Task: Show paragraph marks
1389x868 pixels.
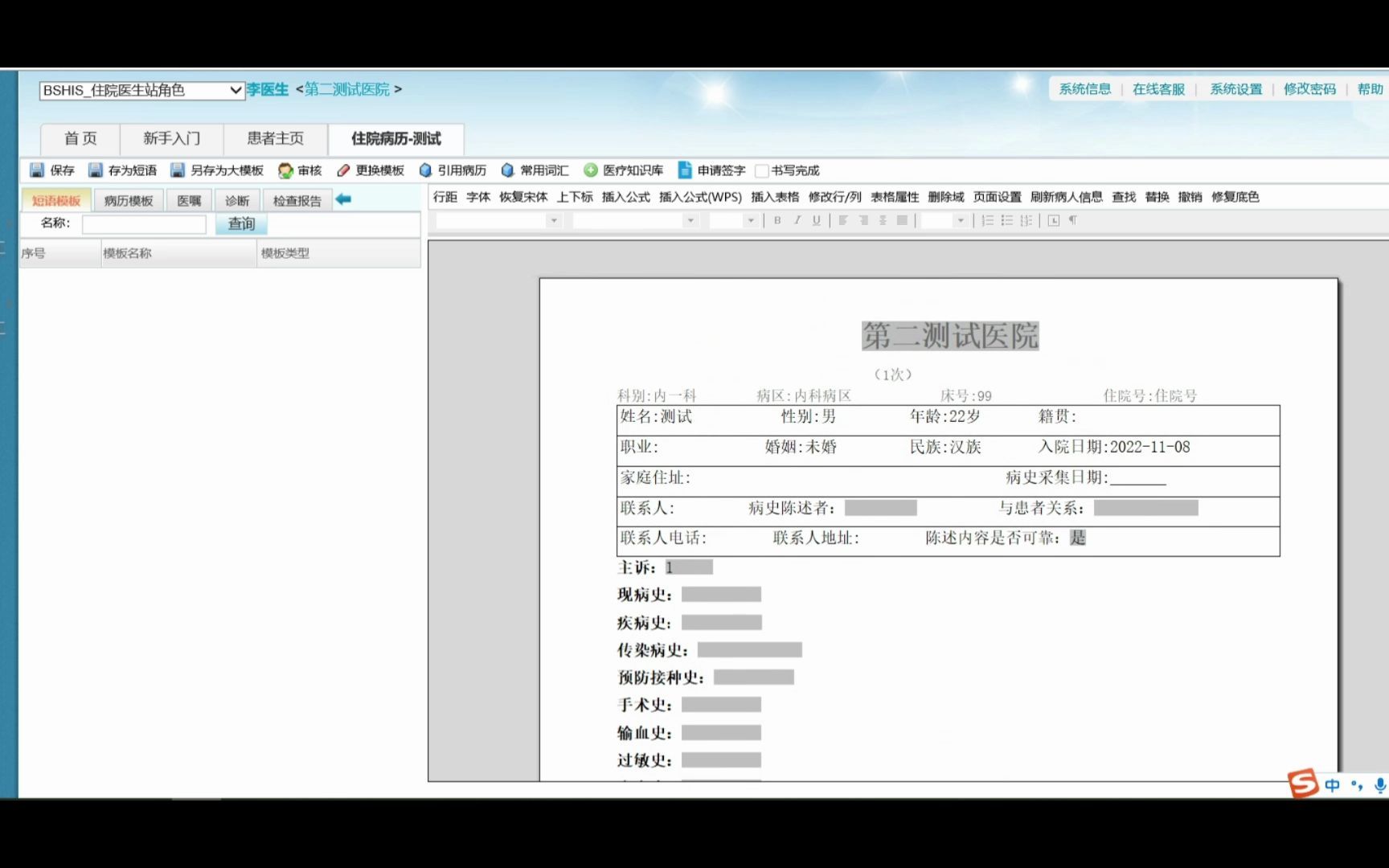Action: [1073, 220]
